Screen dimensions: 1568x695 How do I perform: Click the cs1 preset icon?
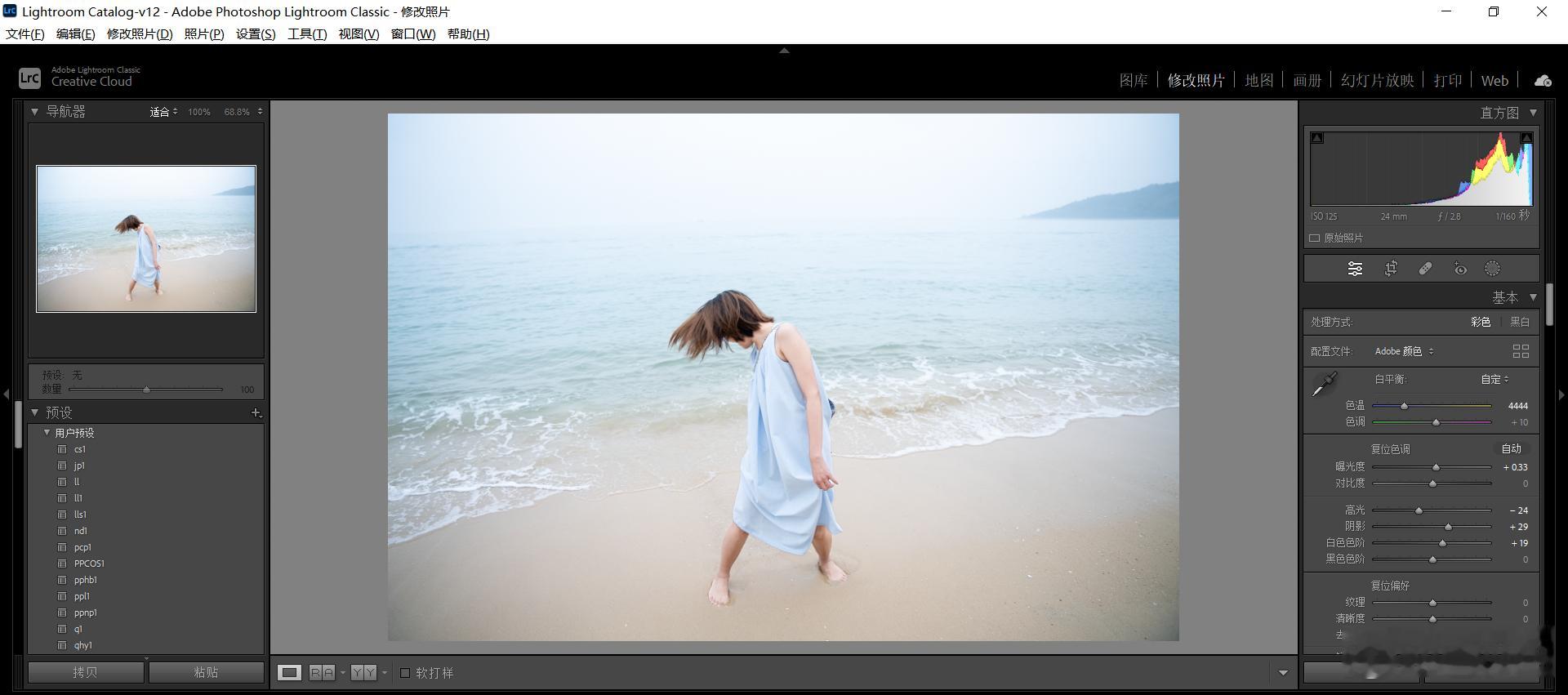pyautogui.click(x=62, y=449)
